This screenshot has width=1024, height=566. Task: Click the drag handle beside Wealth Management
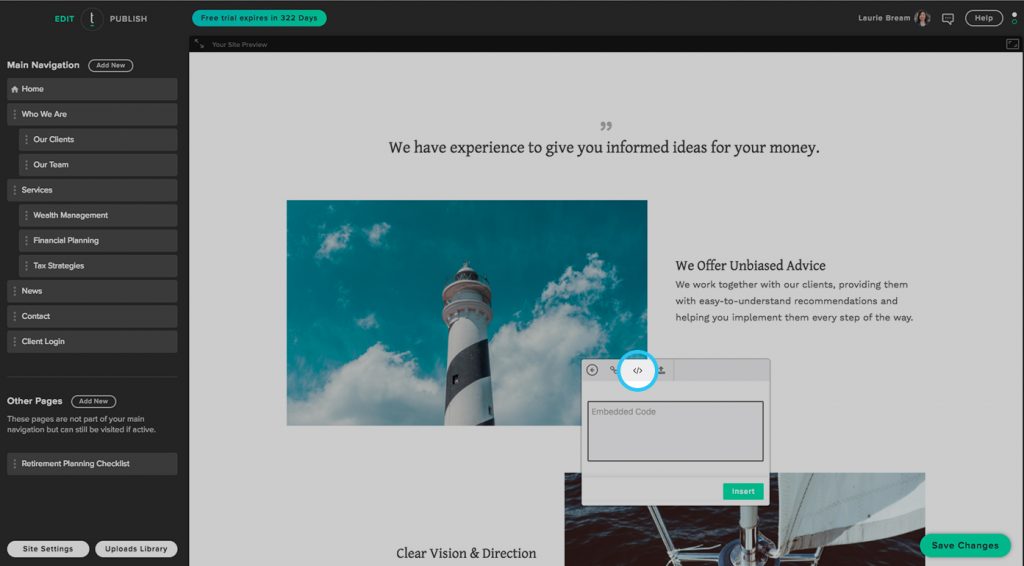26,215
